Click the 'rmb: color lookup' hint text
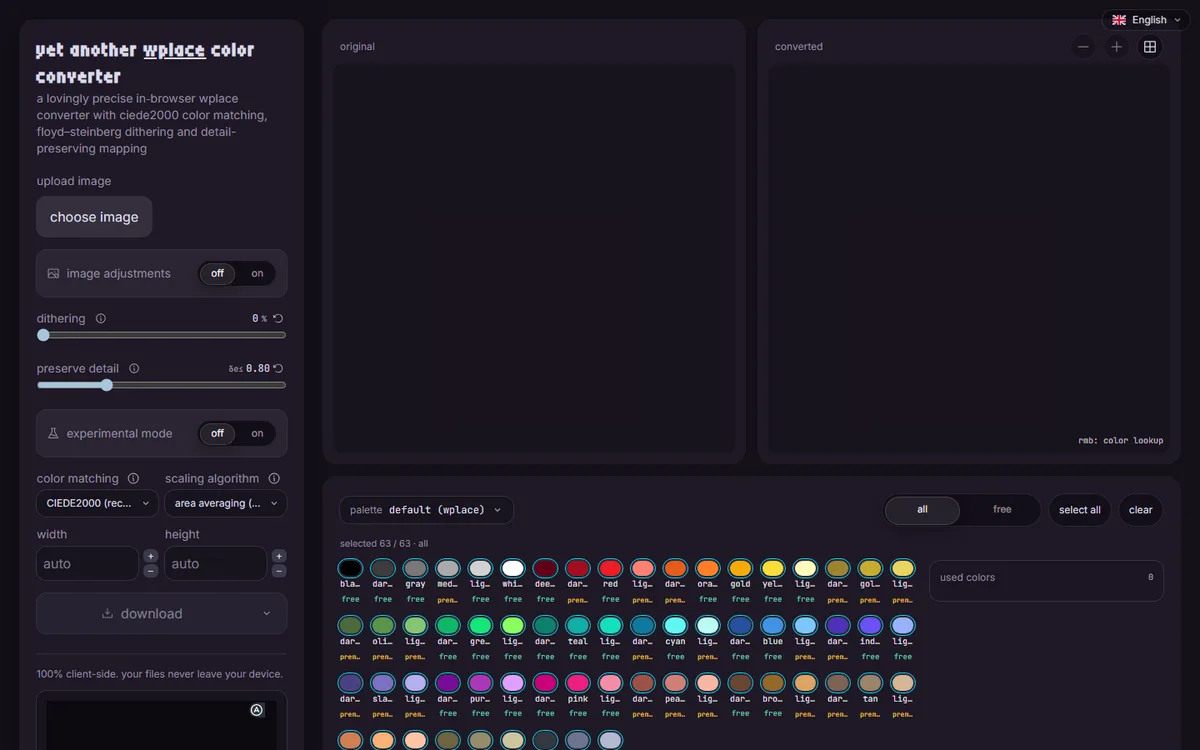Image resolution: width=1200 pixels, height=750 pixels. pos(1121,440)
